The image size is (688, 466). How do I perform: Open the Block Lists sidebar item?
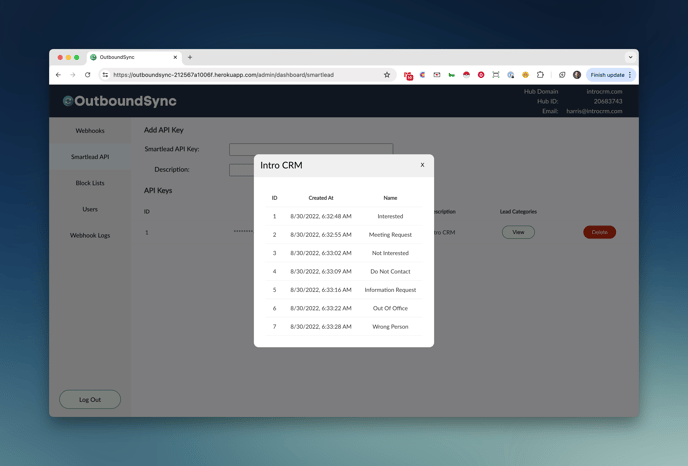90,183
